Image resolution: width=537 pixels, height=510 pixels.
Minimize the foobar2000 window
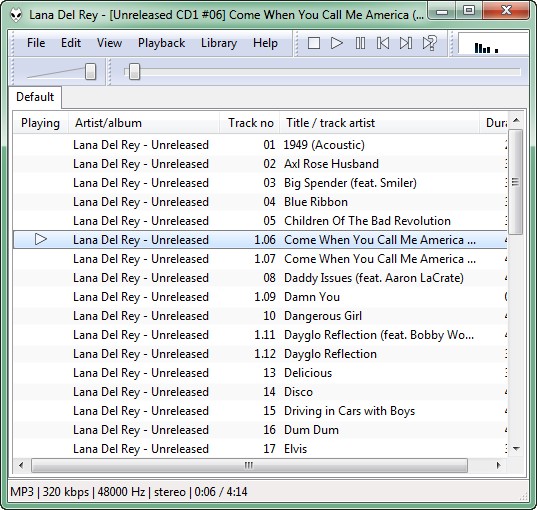442,12
